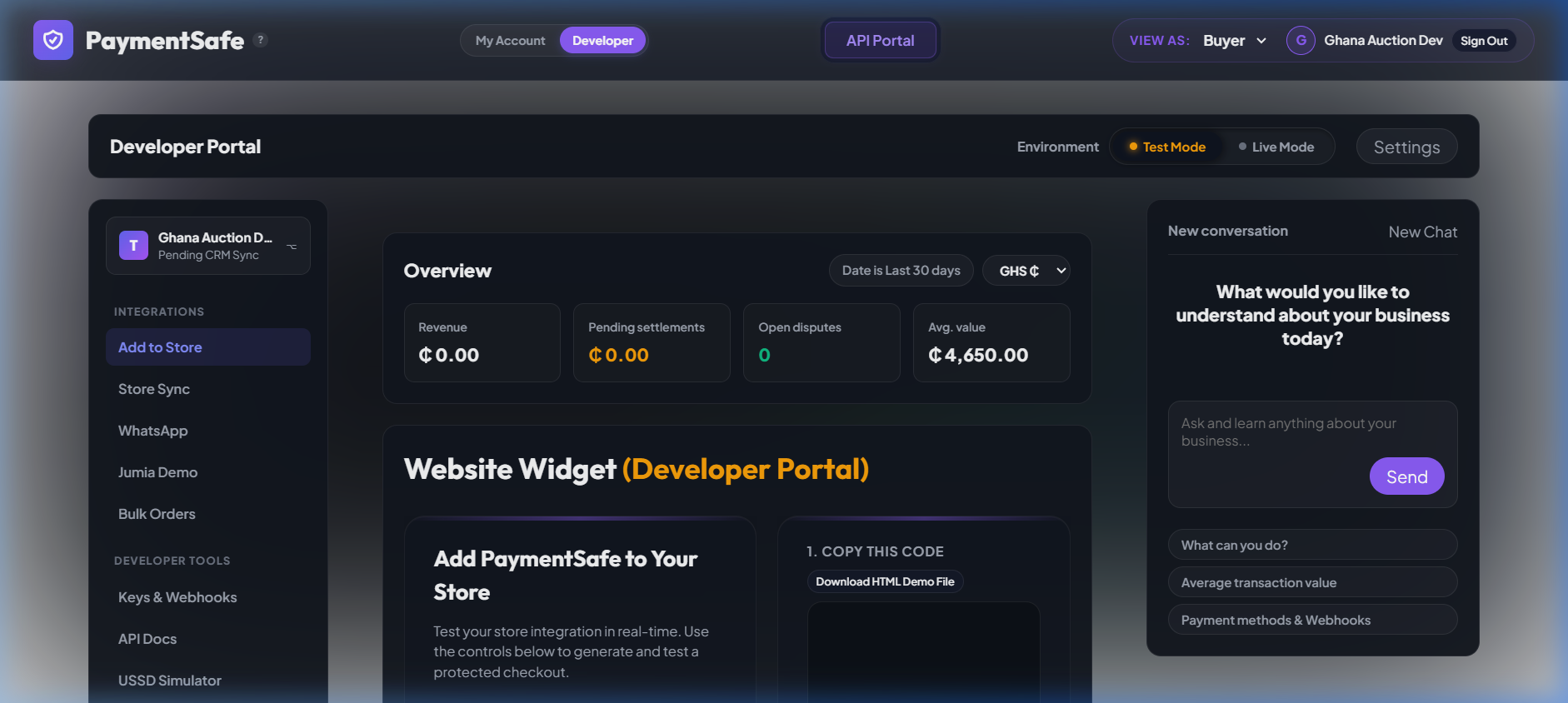Open developer portal Settings
Screen dimensions: 1568x703
coord(1406,147)
